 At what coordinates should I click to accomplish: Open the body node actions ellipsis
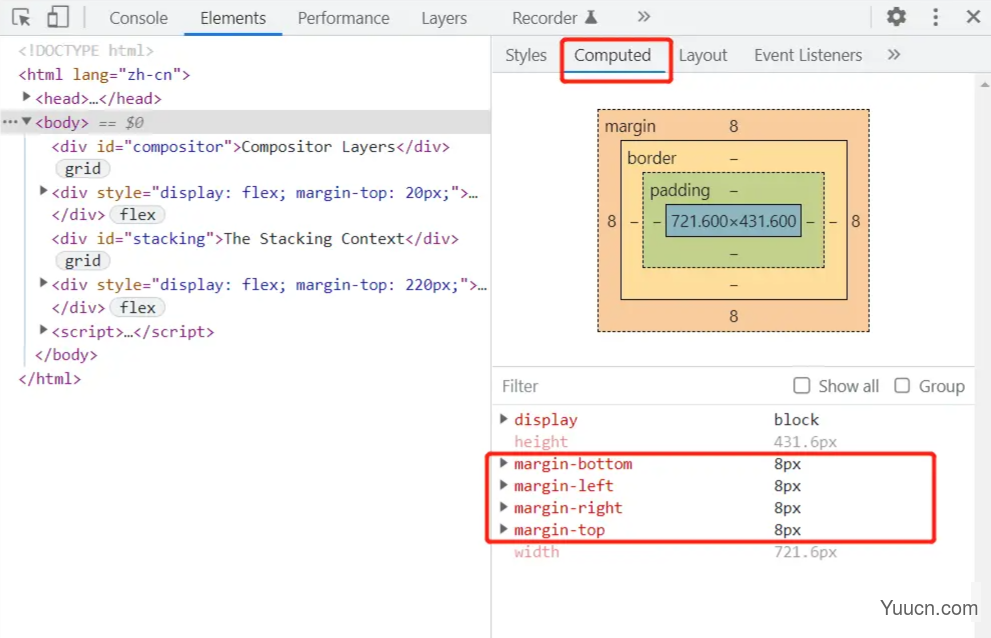pyautogui.click(x=10, y=121)
